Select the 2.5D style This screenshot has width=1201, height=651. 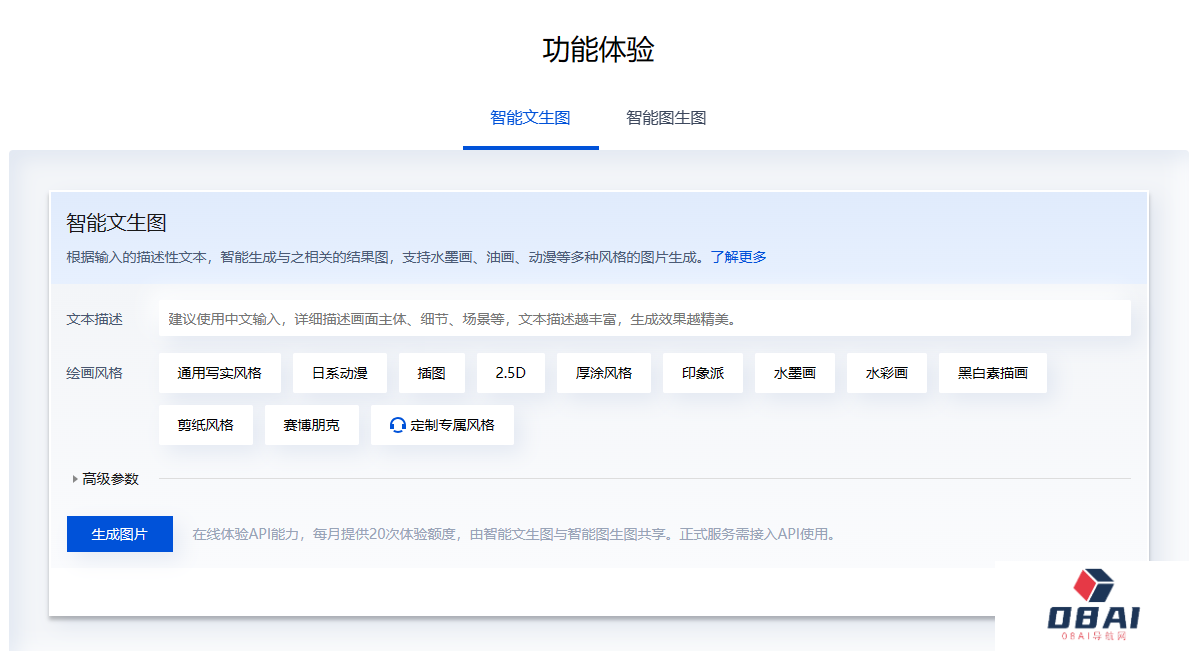click(x=510, y=373)
